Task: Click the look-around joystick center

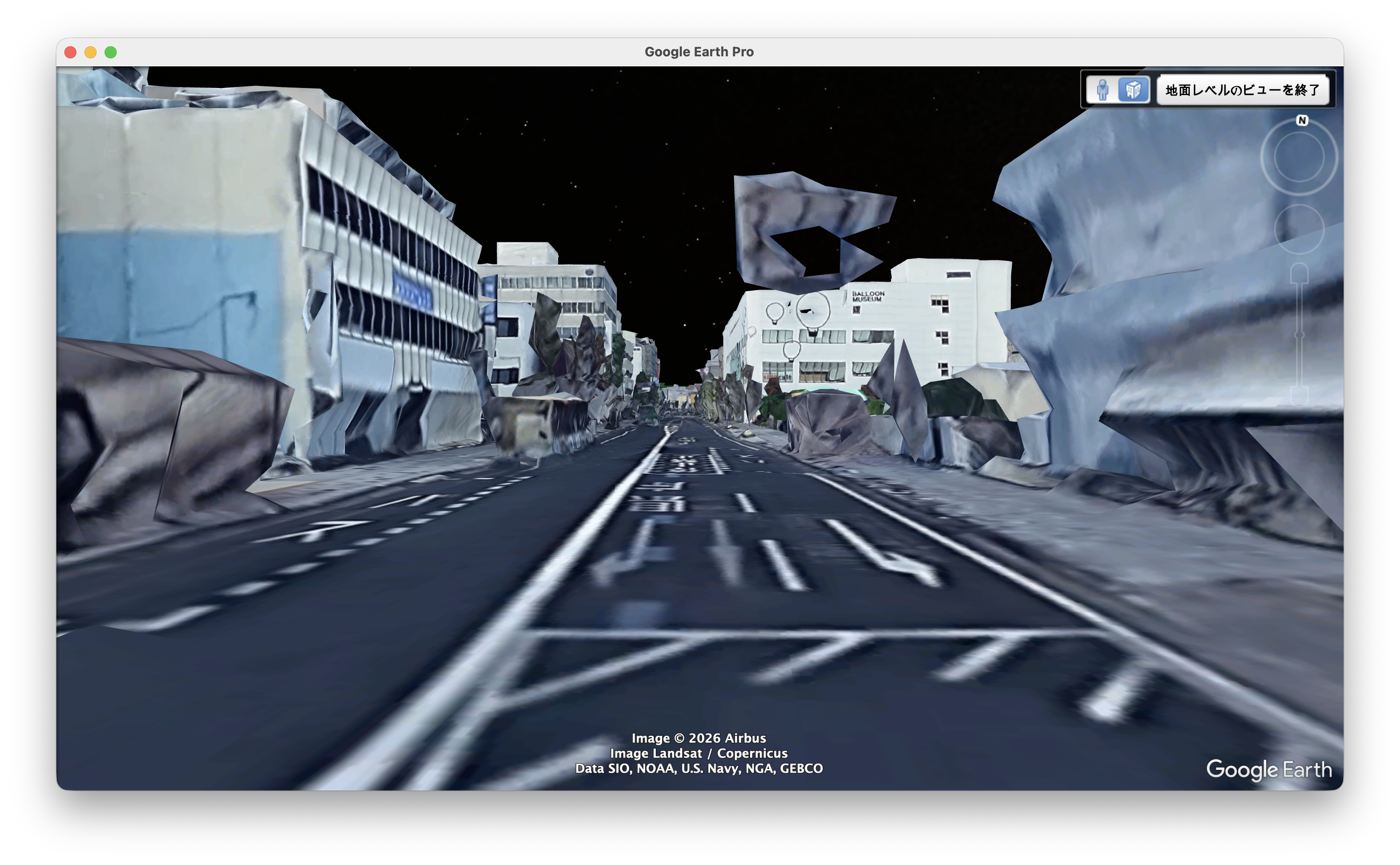Action: [x=1299, y=157]
